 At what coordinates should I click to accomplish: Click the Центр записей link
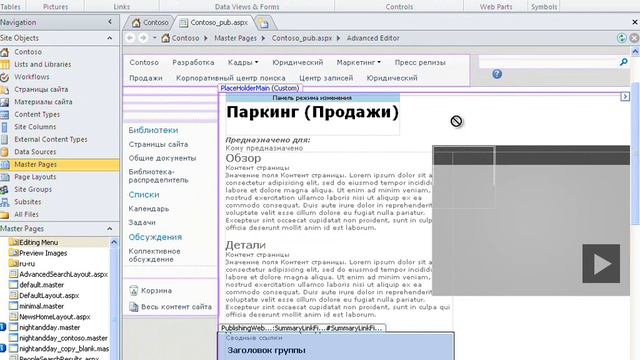[326, 78]
